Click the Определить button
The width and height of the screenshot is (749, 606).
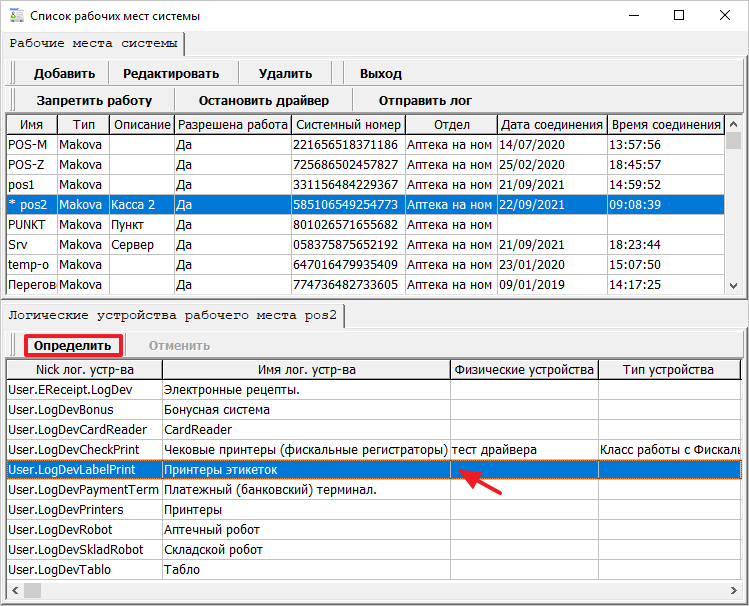click(73, 345)
